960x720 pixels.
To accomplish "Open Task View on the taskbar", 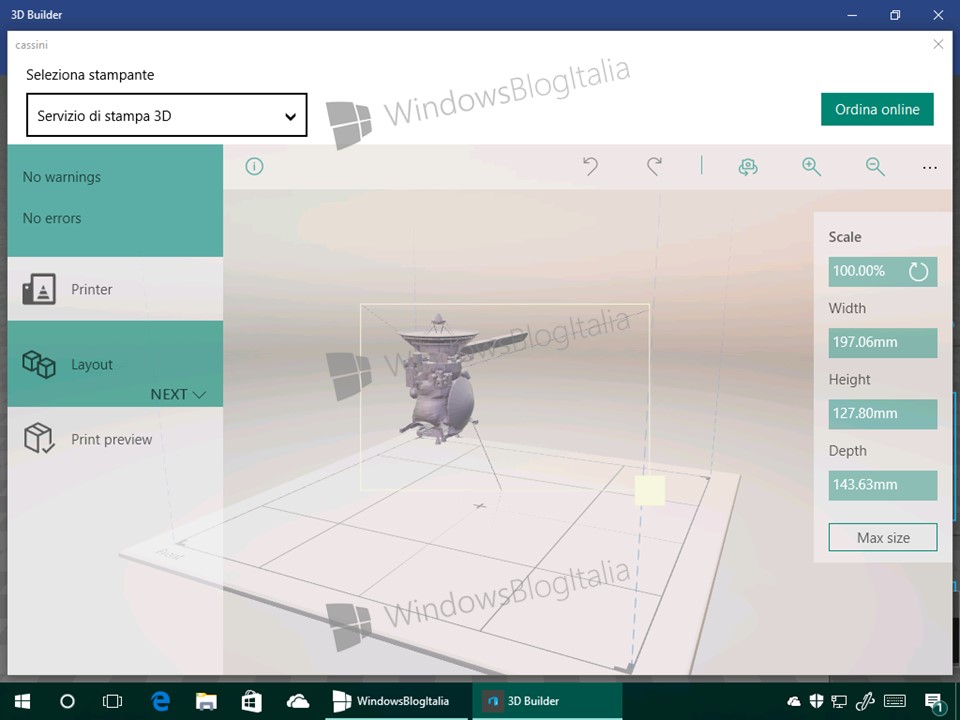I will (113, 701).
